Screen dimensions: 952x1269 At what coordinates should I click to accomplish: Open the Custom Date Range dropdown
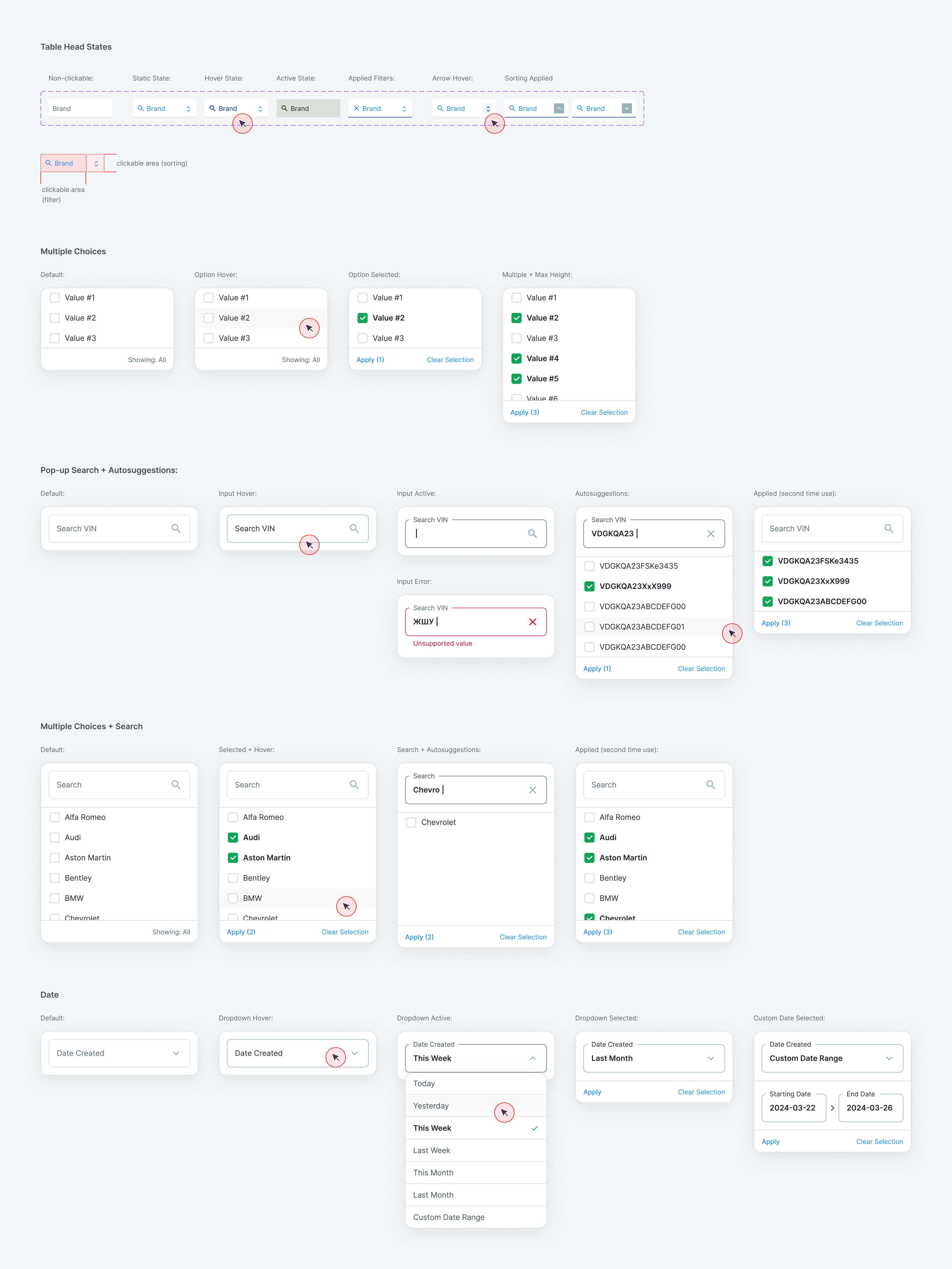click(889, 1058)
